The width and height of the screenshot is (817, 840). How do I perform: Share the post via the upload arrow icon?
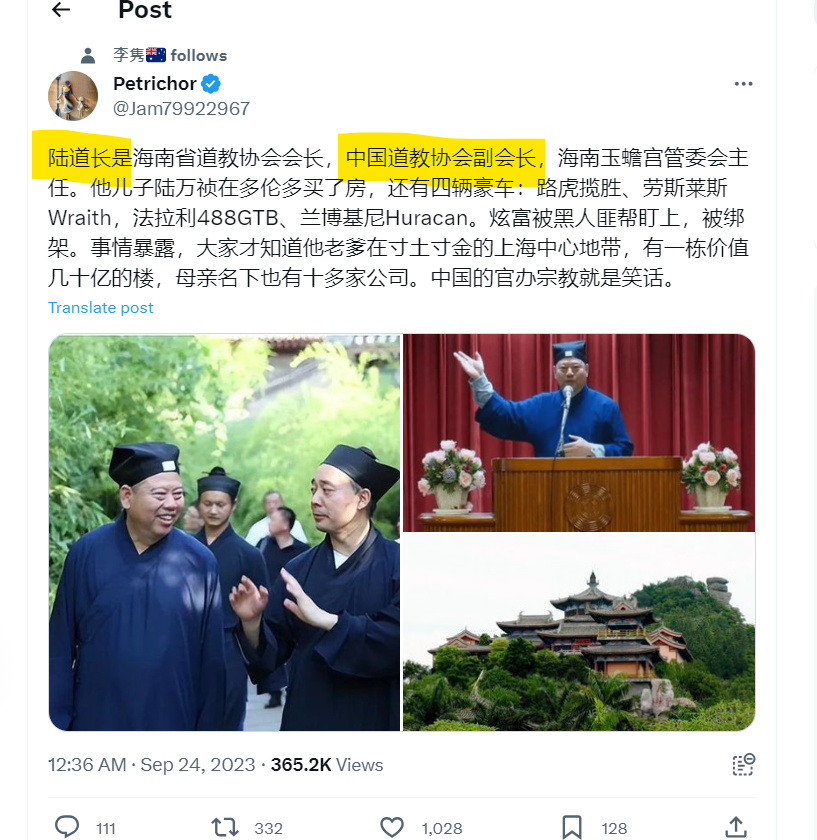(736, 827)
